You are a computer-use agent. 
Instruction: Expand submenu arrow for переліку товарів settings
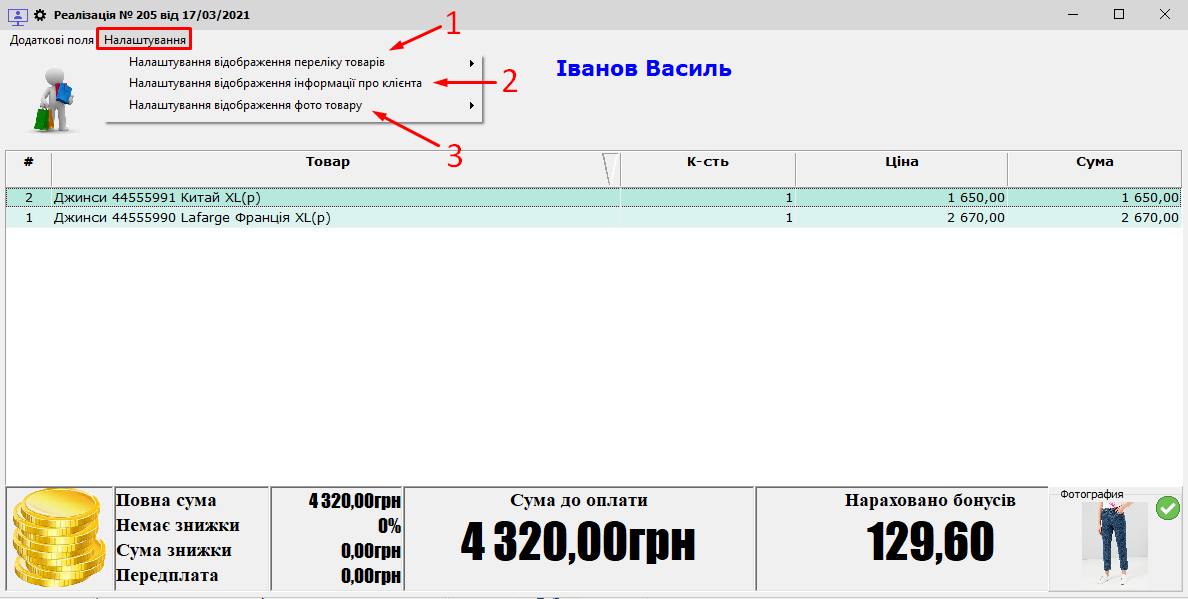(x=471, y=63)
